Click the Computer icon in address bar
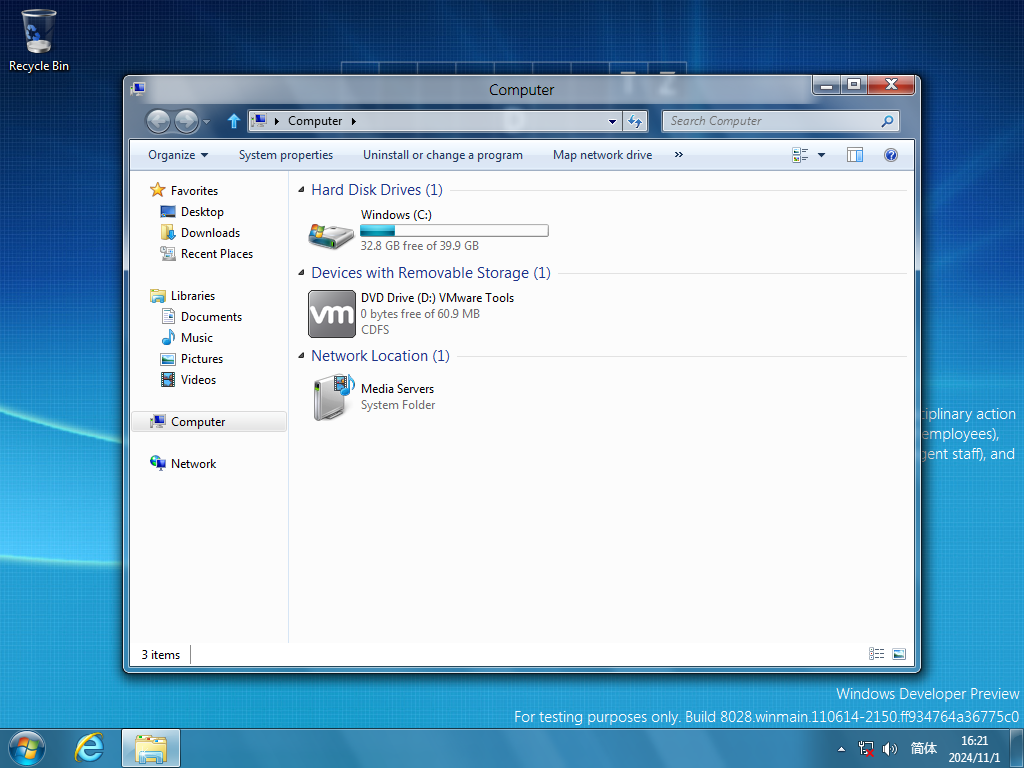Screen dimensions: 1024x768 coord(259,121)
